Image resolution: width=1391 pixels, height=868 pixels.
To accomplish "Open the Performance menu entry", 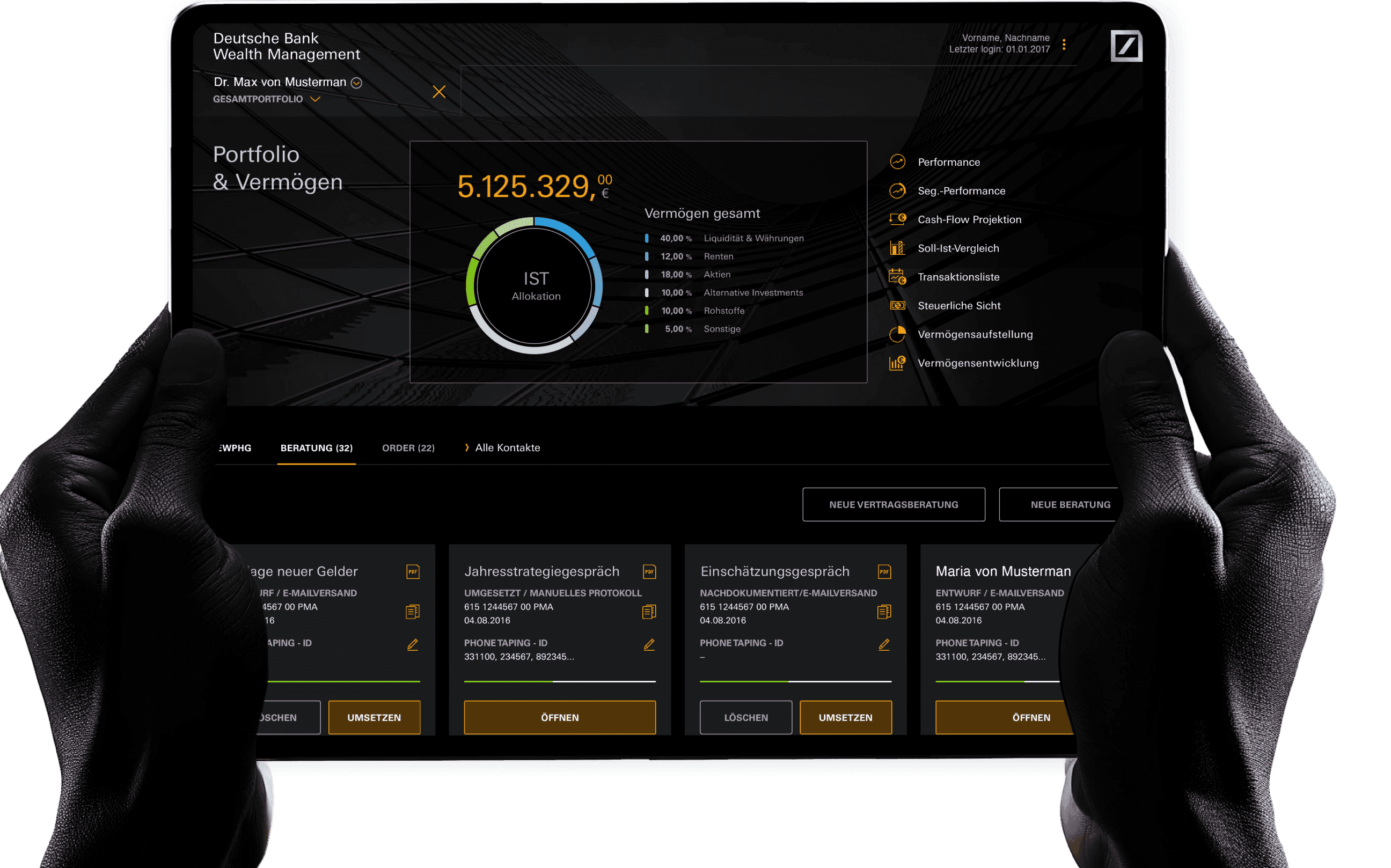I will (x=948, y=162).
